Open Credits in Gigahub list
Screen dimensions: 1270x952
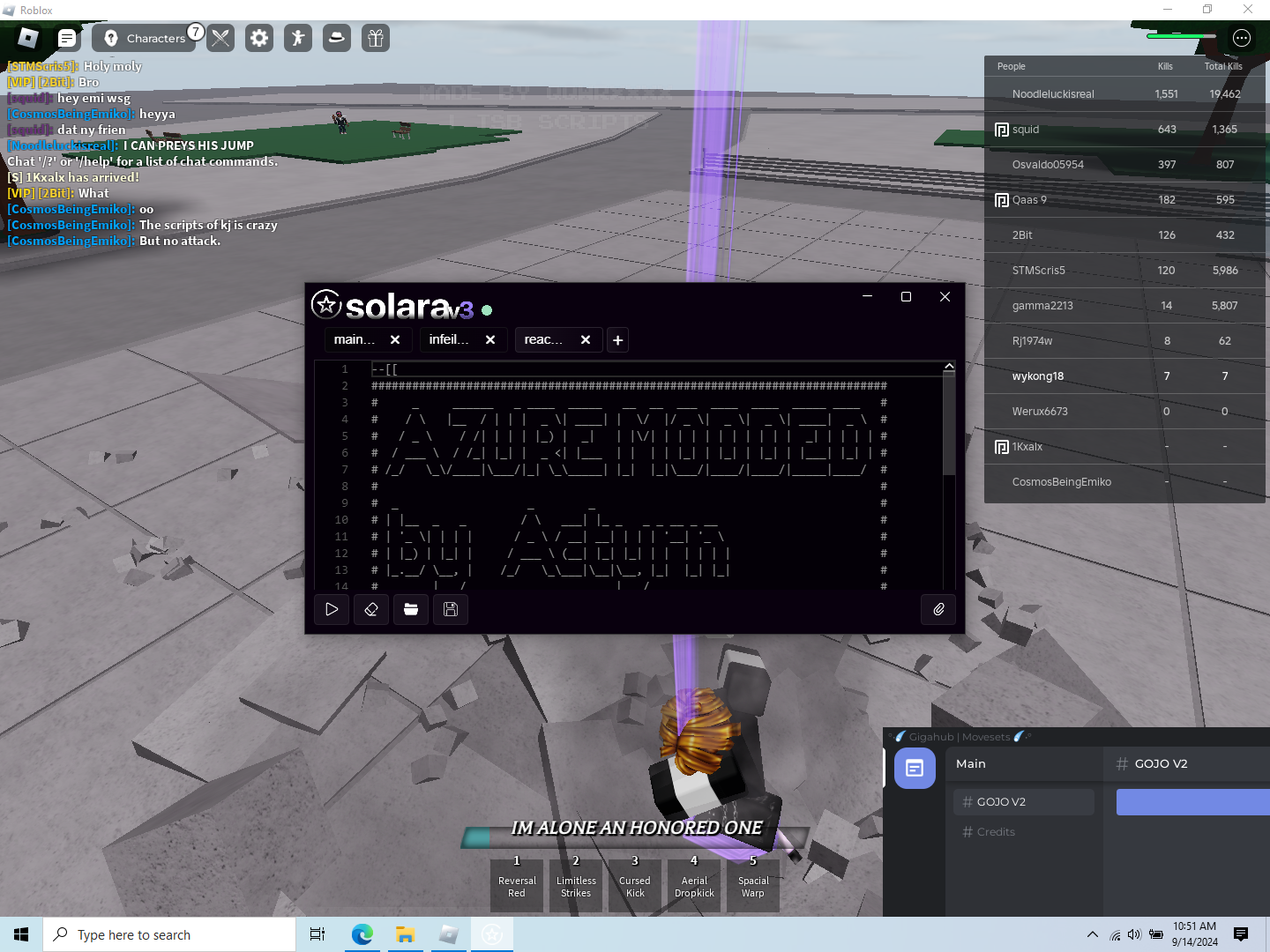click(x=1024, y=832)
